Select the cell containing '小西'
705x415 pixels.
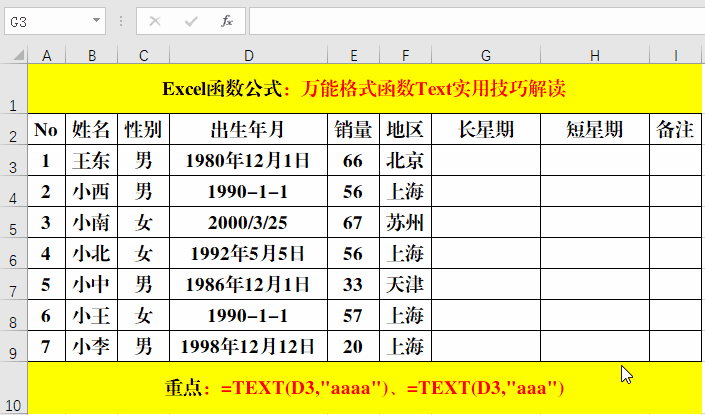[92, 191]
